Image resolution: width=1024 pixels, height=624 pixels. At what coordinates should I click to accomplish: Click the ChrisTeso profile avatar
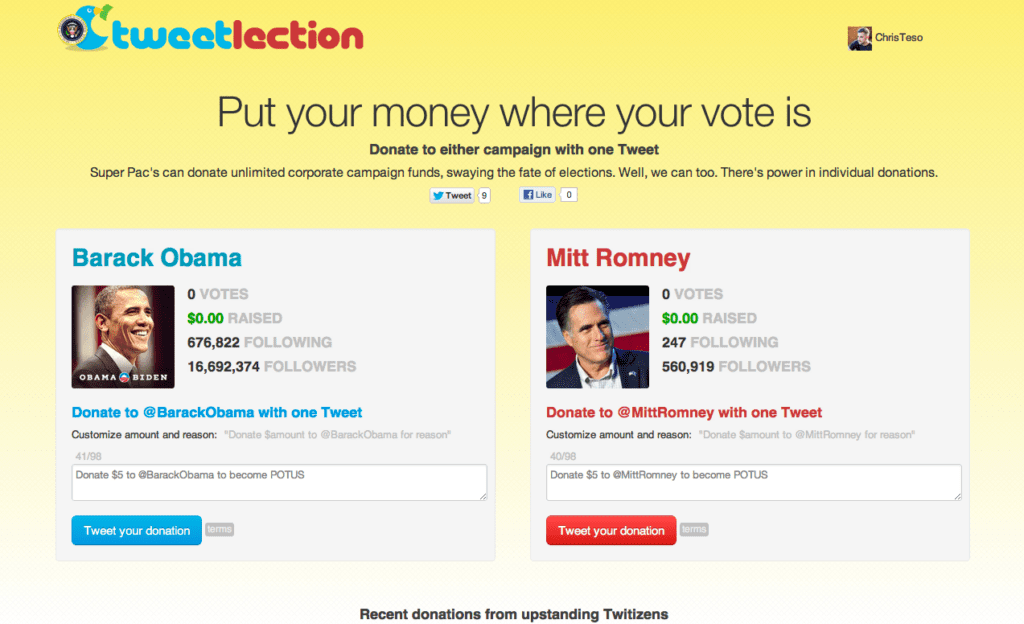tap(859, 38)
